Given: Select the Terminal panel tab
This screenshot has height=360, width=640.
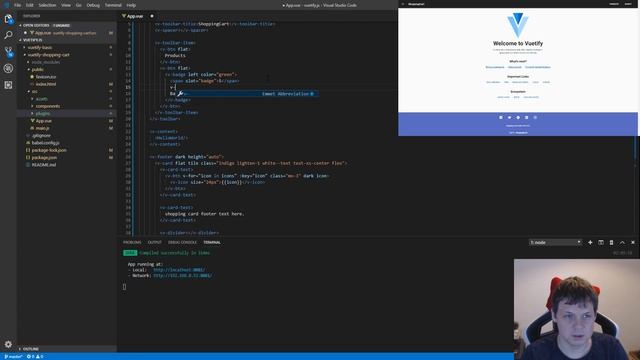Looking at the screenshot, I should pos(212,242).
